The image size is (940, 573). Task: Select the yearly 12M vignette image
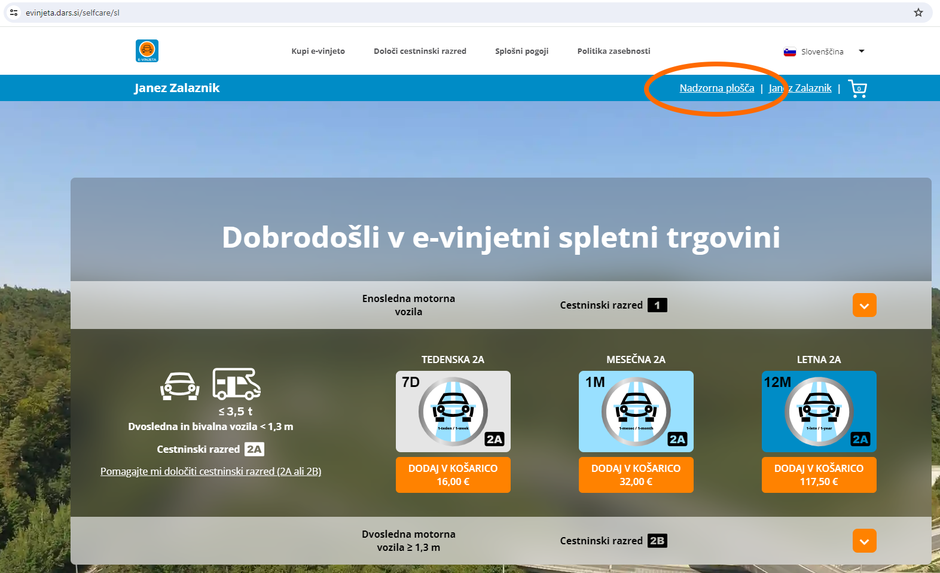click(x=818, y=411)
